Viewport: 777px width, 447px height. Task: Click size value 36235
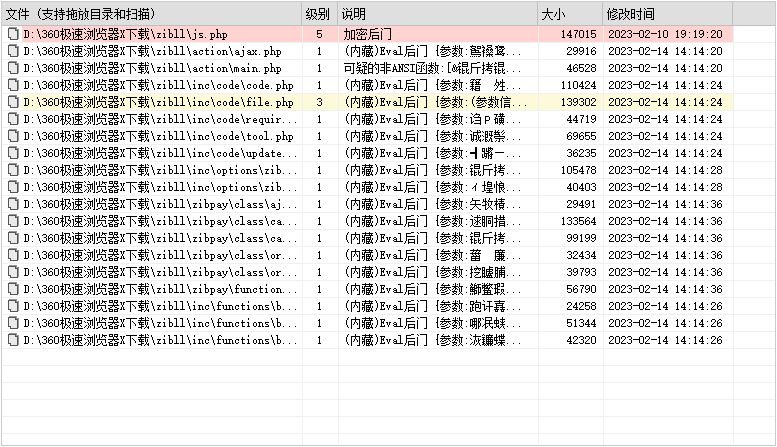pos(581,153)
